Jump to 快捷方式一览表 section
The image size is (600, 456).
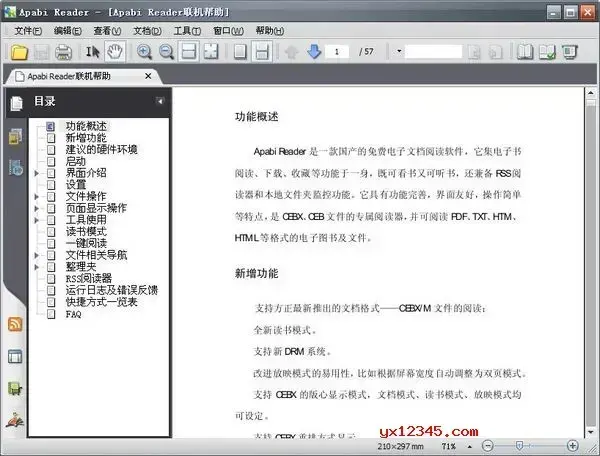click(101, 302)
